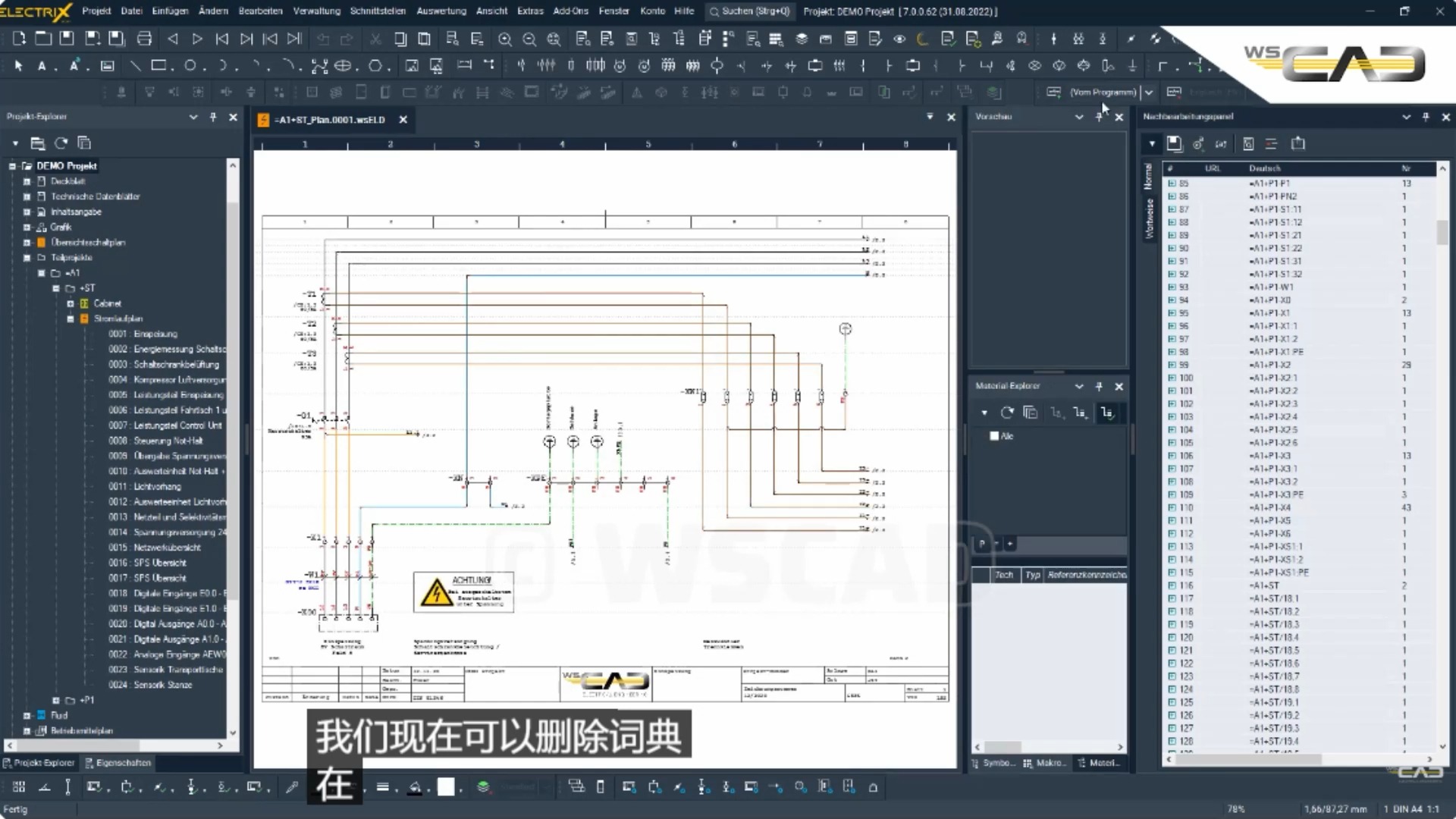Click the lamp symbol icon
Image resolution: width=1456 pixels, height=819 pixels.
(x=1034, y=66)
